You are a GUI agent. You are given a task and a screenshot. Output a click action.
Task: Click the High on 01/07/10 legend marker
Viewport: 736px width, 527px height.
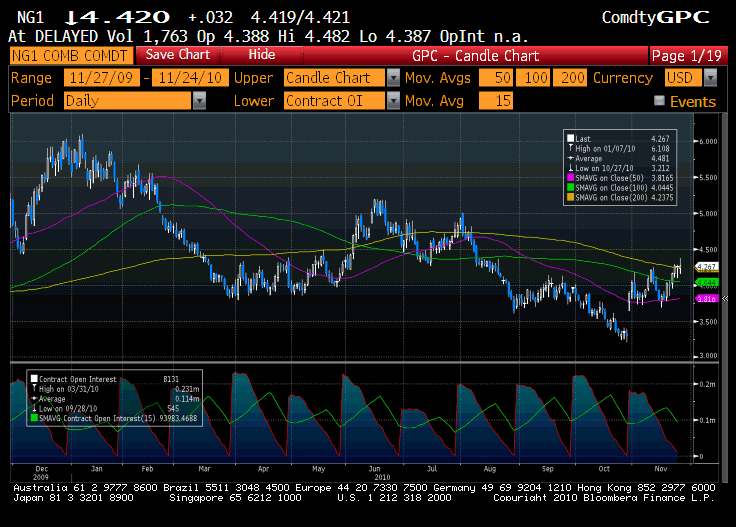click(570, 148)
